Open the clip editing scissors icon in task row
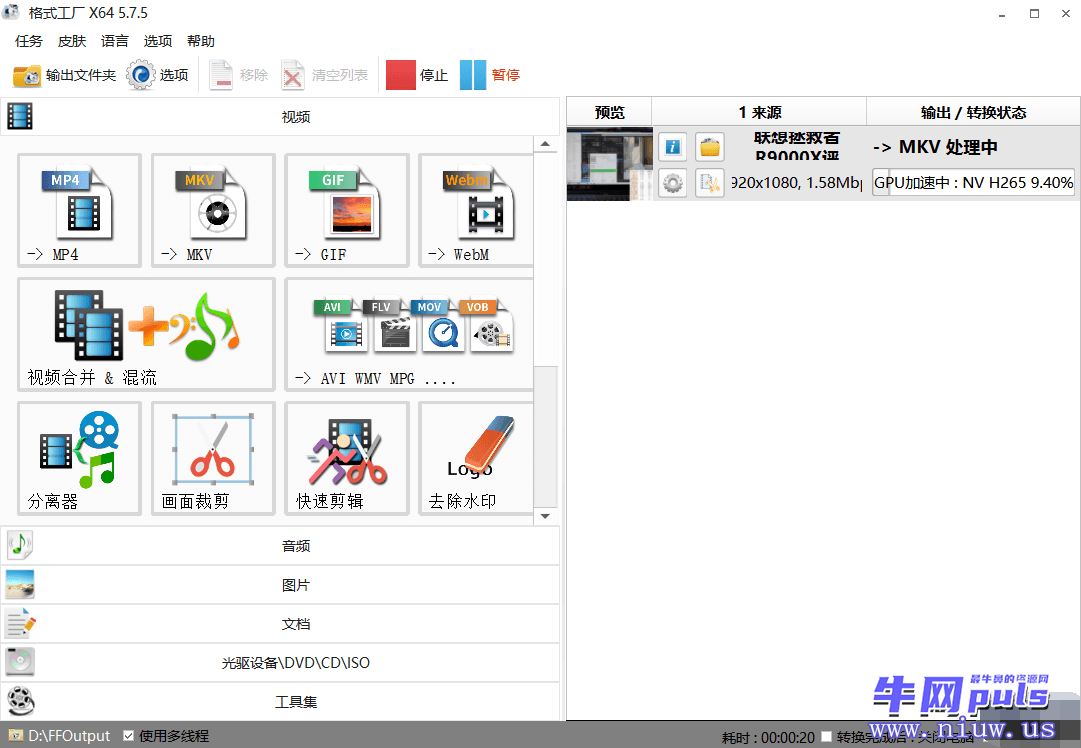This screenshot has height=748, width=1081. 709,183
